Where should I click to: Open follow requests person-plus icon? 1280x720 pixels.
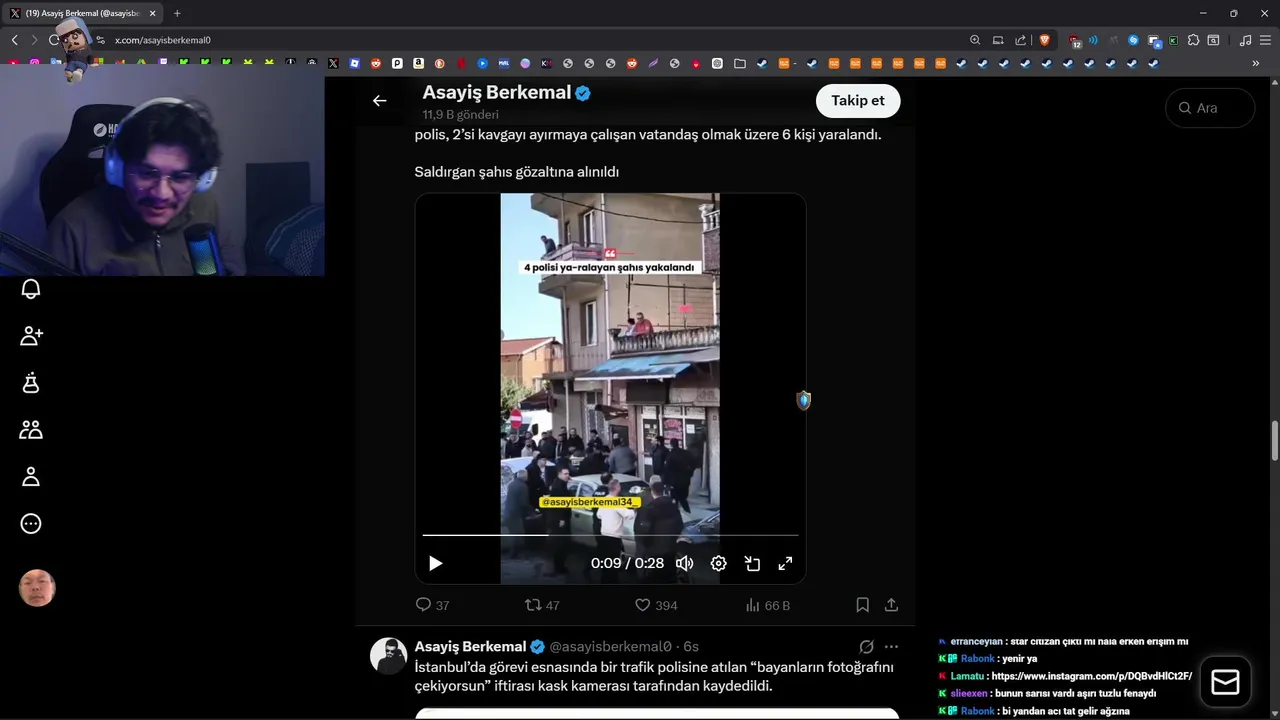(31, 336)
